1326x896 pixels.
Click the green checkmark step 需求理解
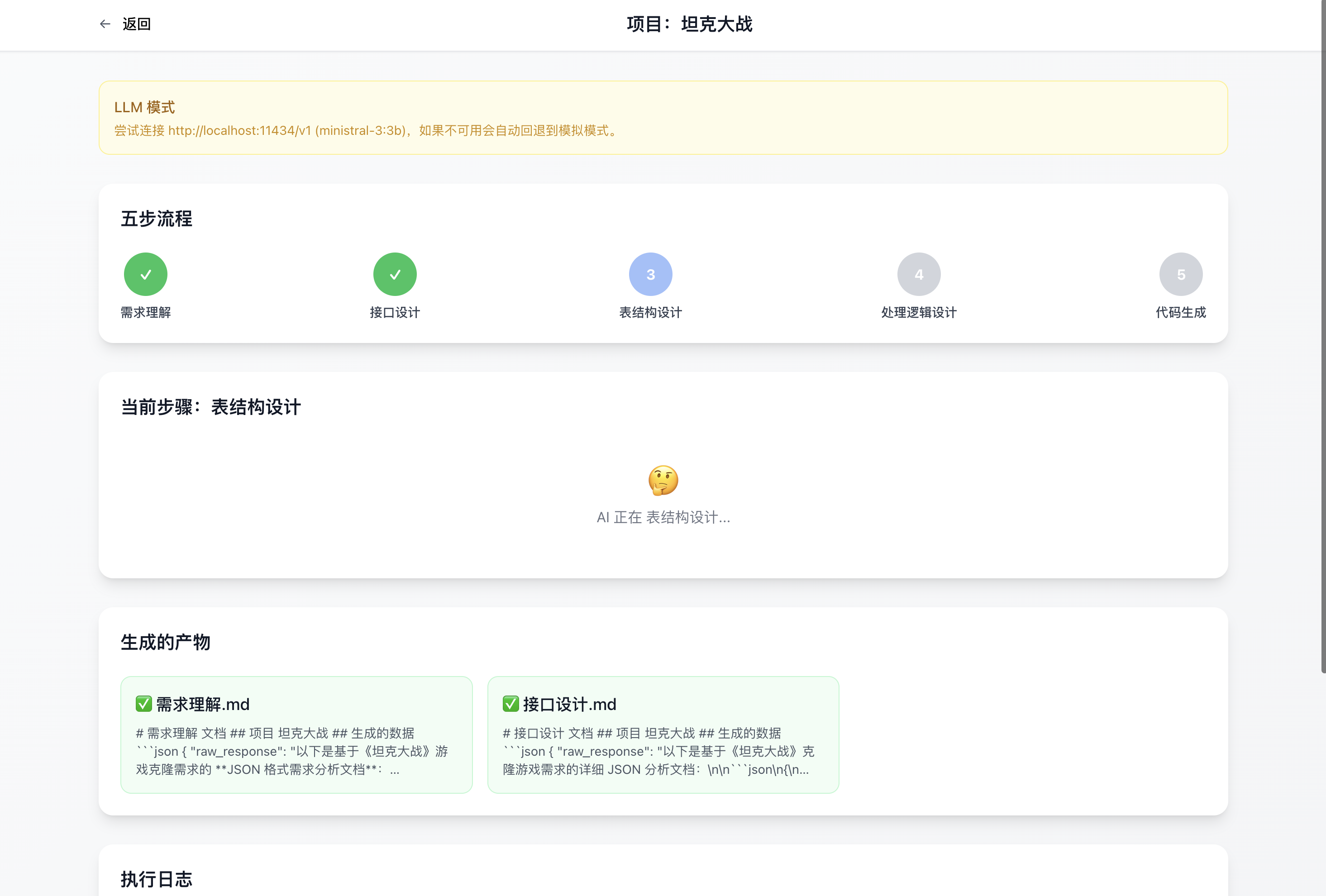point(145,275)
